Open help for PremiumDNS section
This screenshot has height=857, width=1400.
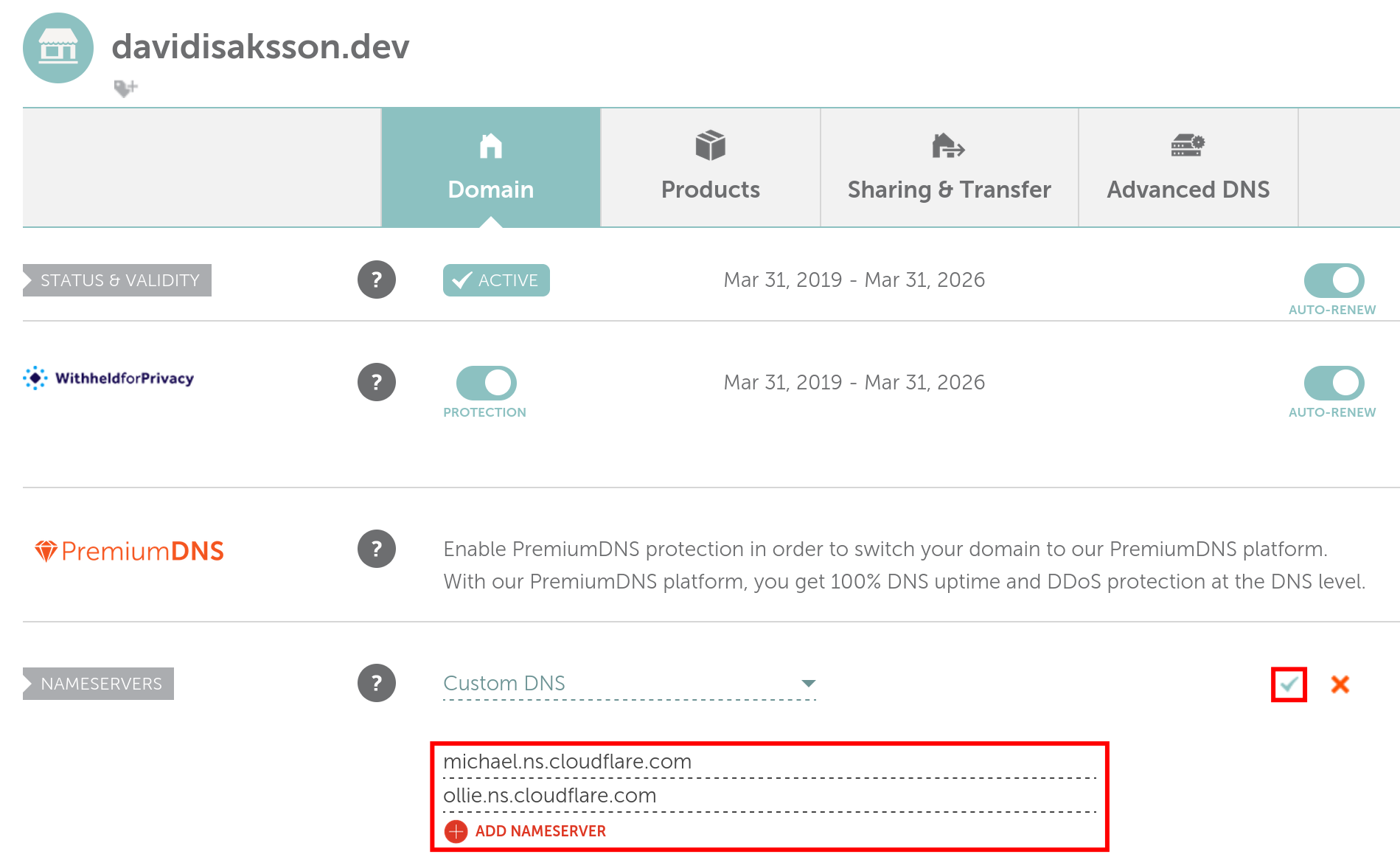coord(377,549)
